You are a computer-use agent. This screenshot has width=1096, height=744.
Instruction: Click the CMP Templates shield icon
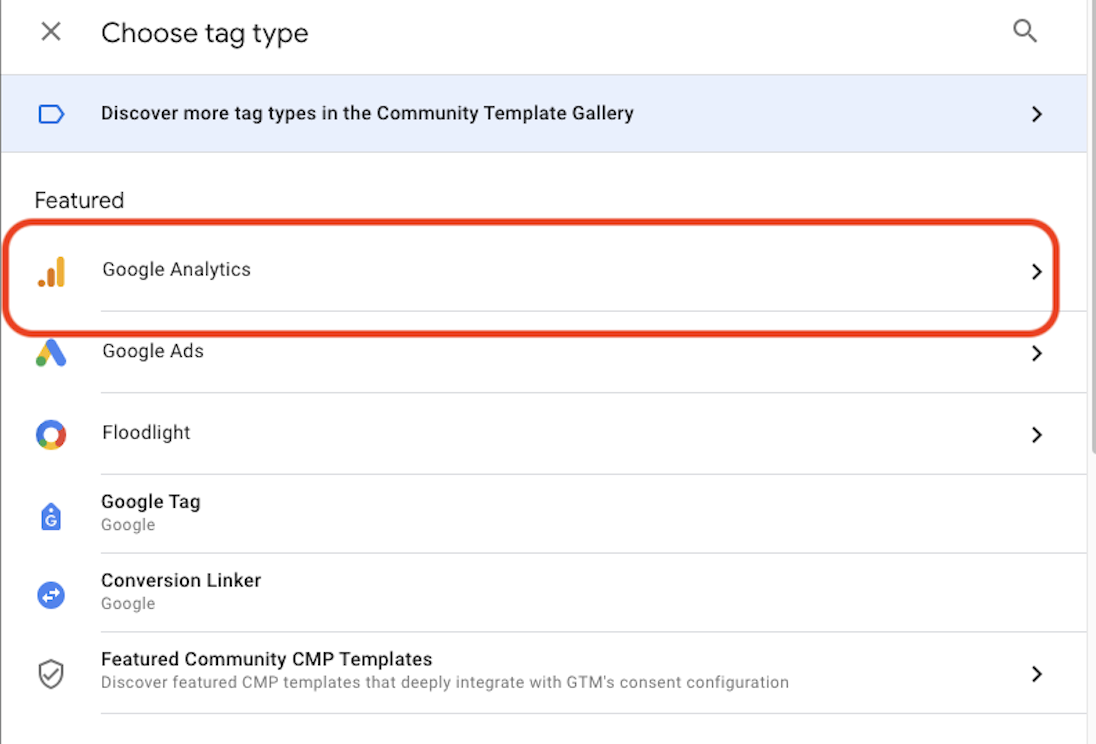coord(51,674)
